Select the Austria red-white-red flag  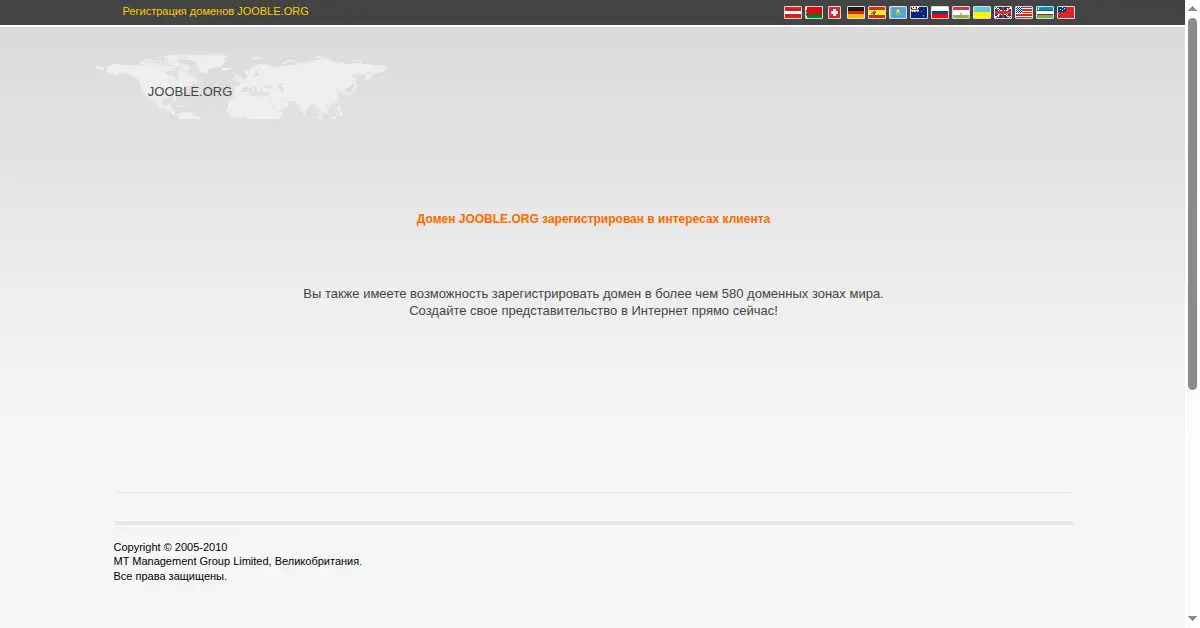click(793, 12)
